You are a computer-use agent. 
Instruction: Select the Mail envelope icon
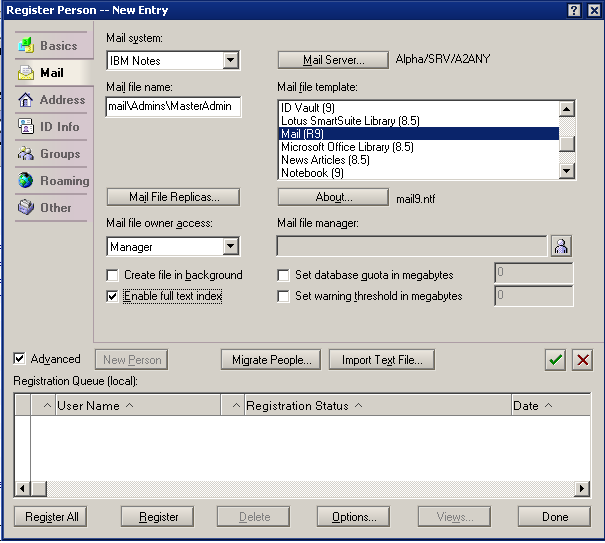point(25,73)
